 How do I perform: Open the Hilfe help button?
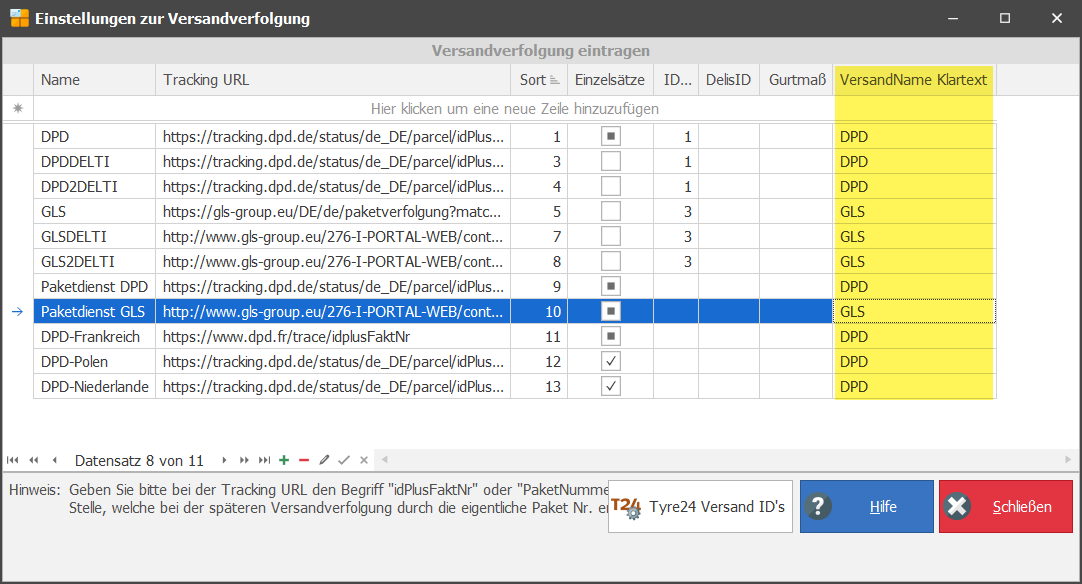click(867, 507)
